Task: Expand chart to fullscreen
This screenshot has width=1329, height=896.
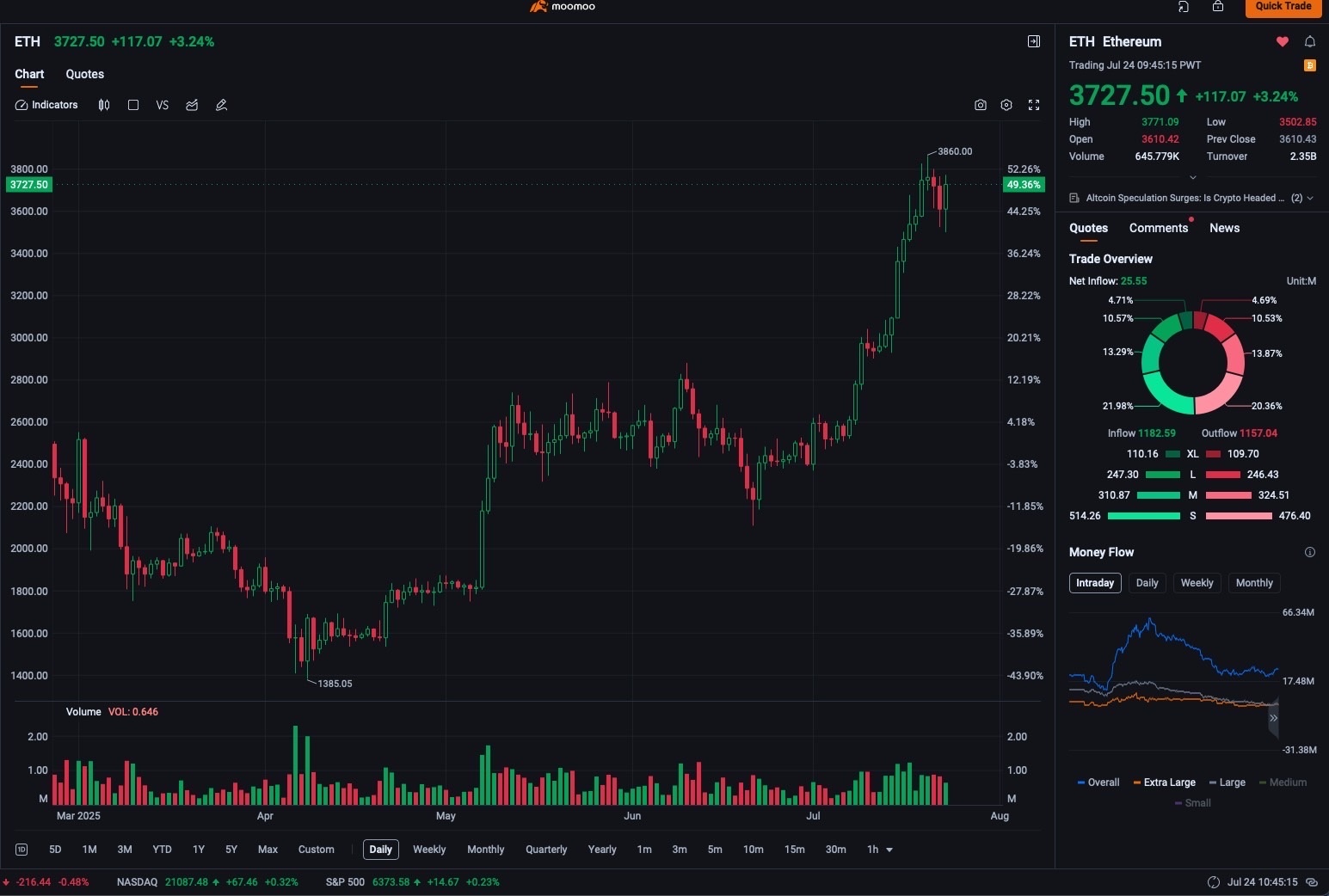Action: pyautogui.click(x=1034, y=105)
